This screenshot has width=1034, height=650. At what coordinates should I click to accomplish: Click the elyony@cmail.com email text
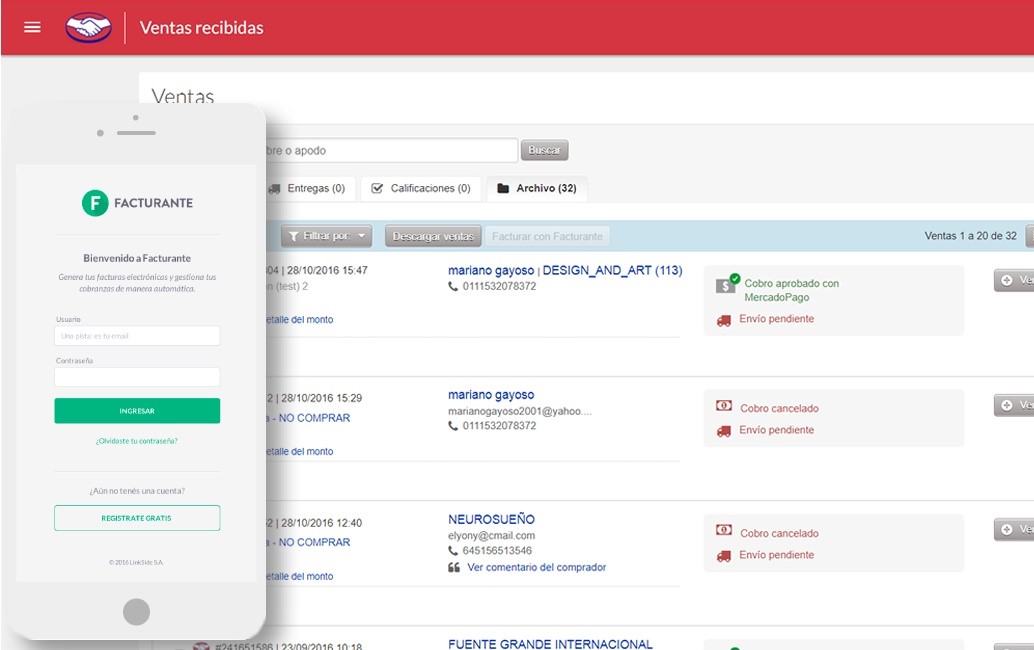[x=492, y=536]
